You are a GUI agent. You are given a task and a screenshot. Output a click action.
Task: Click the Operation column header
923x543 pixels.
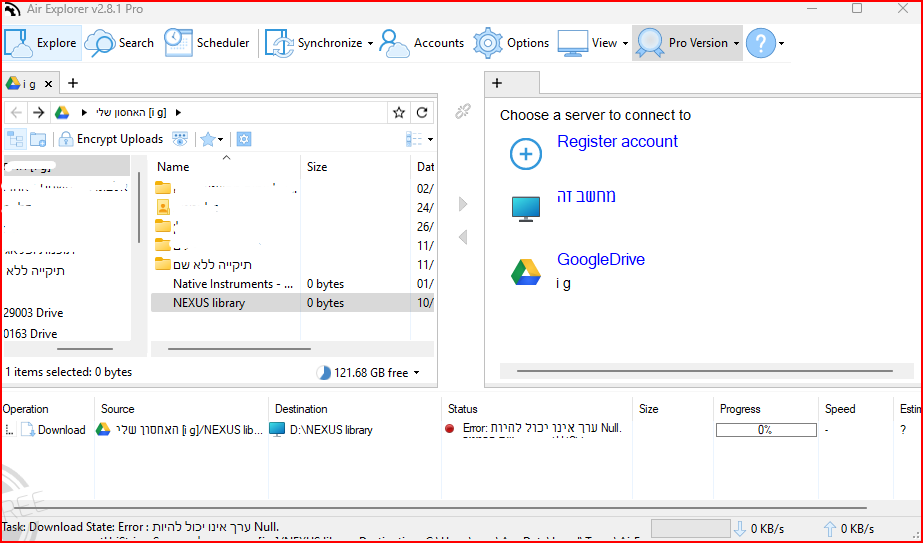pyautogui.click(x=25, y=409)
